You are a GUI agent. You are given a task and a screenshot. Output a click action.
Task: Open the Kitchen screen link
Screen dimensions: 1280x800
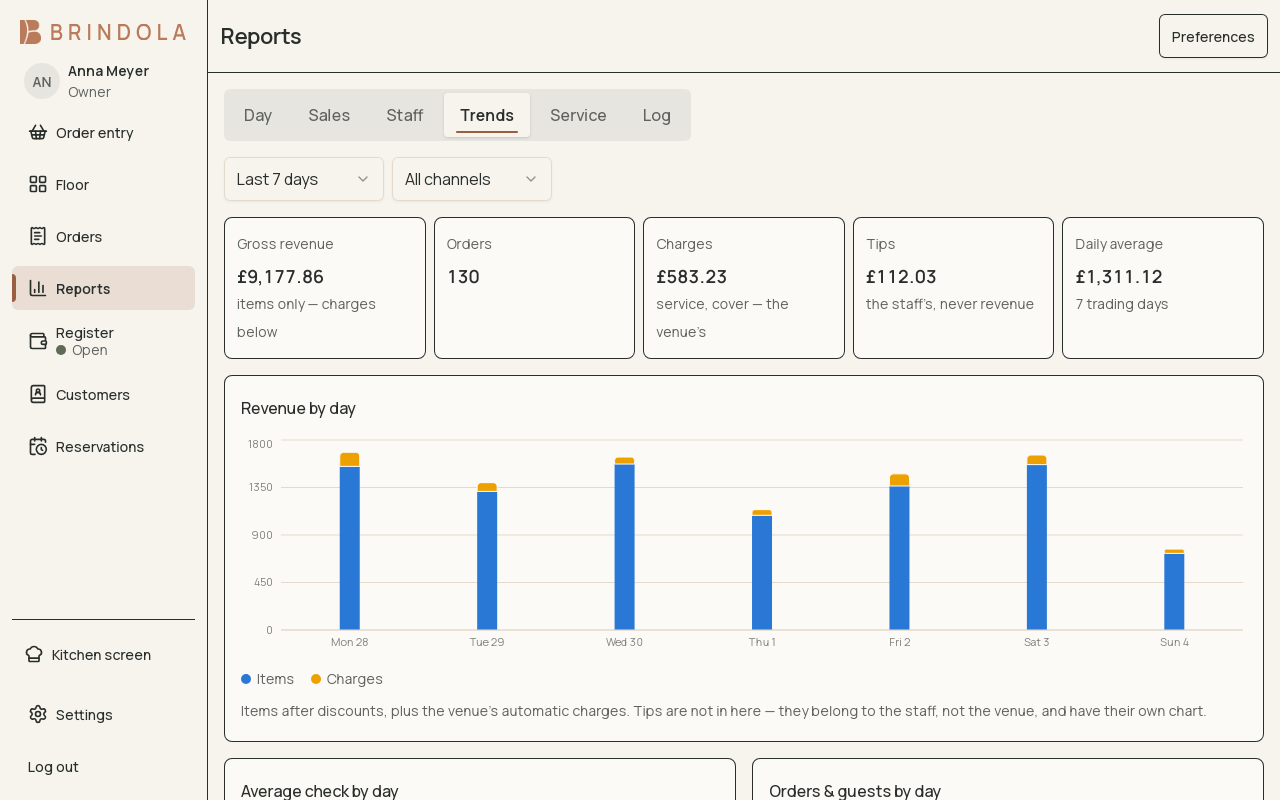coord(103,654)
